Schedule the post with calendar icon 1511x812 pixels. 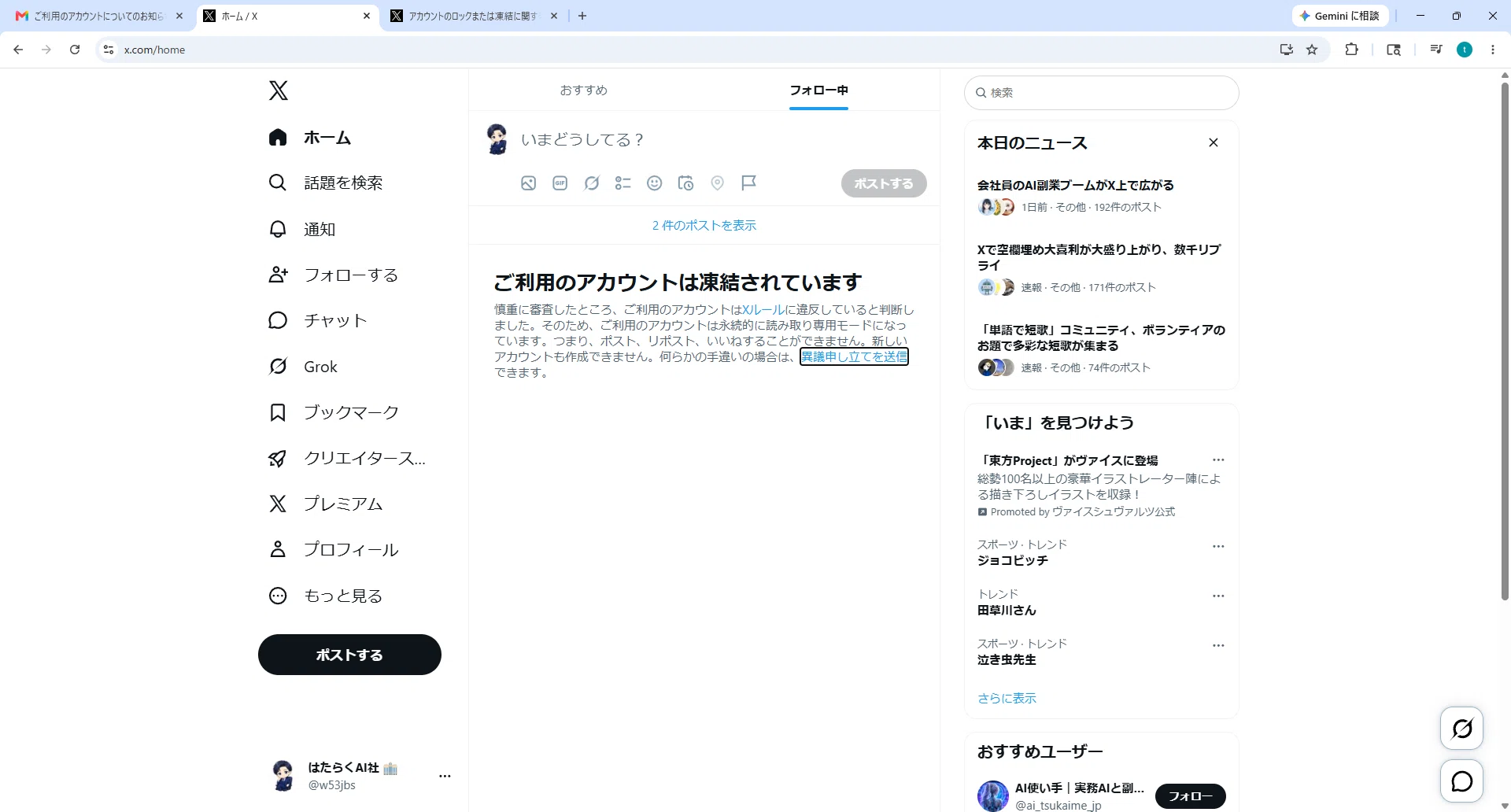685,183
